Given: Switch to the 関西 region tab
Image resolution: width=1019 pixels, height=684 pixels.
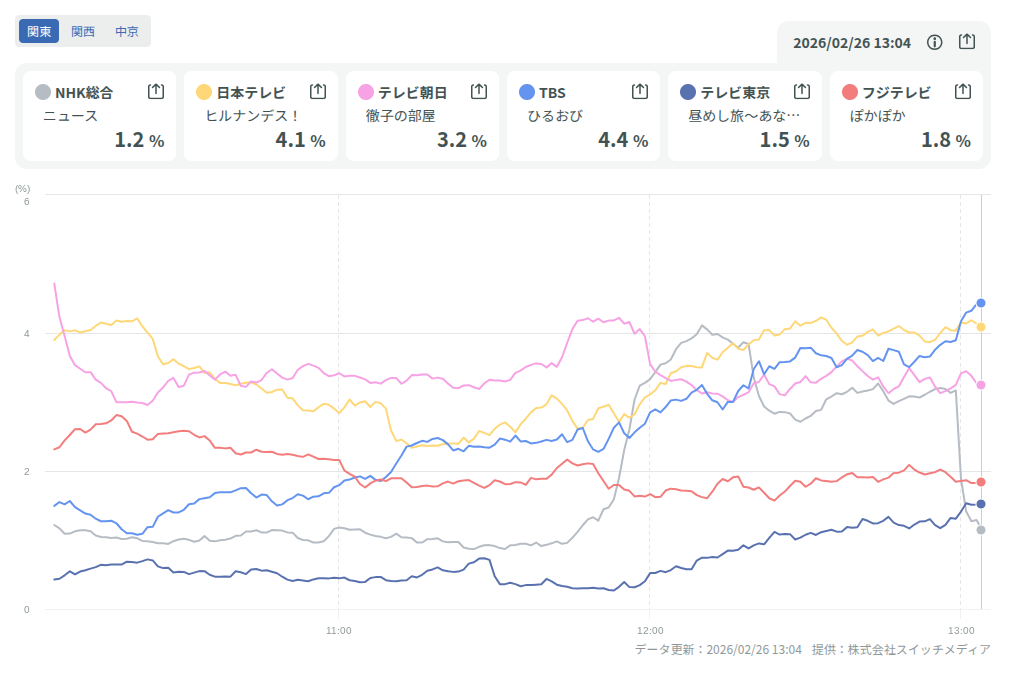Looking at the screenshot, I should point(83,31).
